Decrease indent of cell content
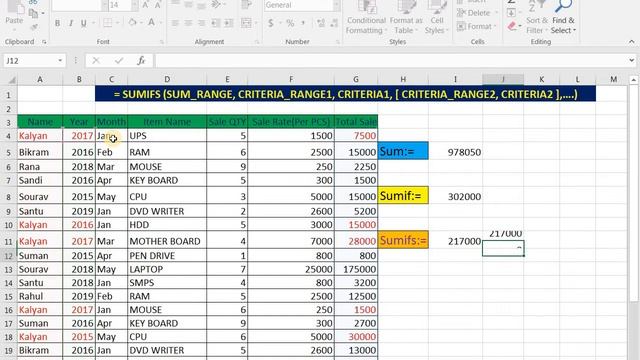 216,23
